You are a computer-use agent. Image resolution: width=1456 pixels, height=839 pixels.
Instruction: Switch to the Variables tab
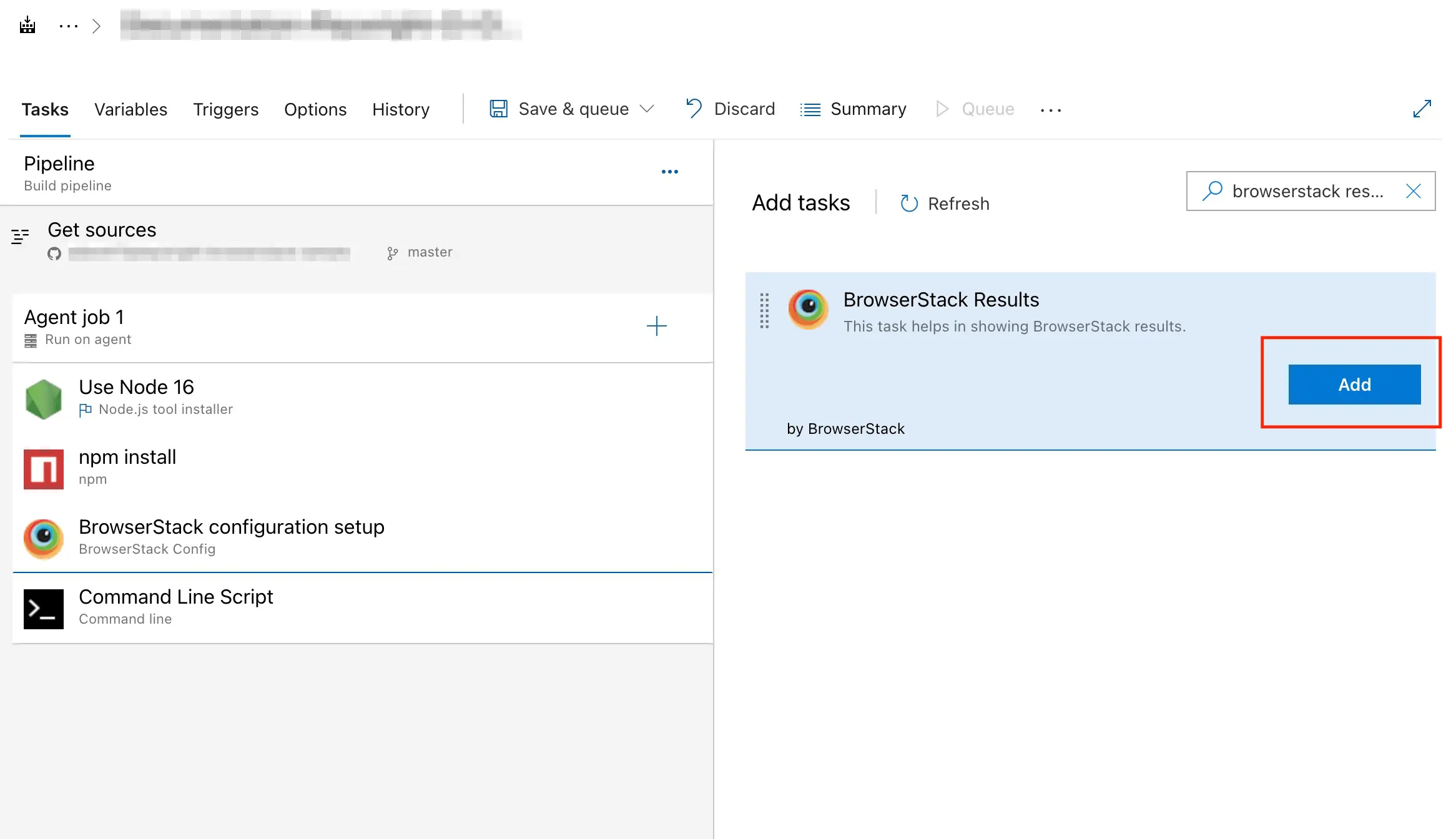pos(130,109)
